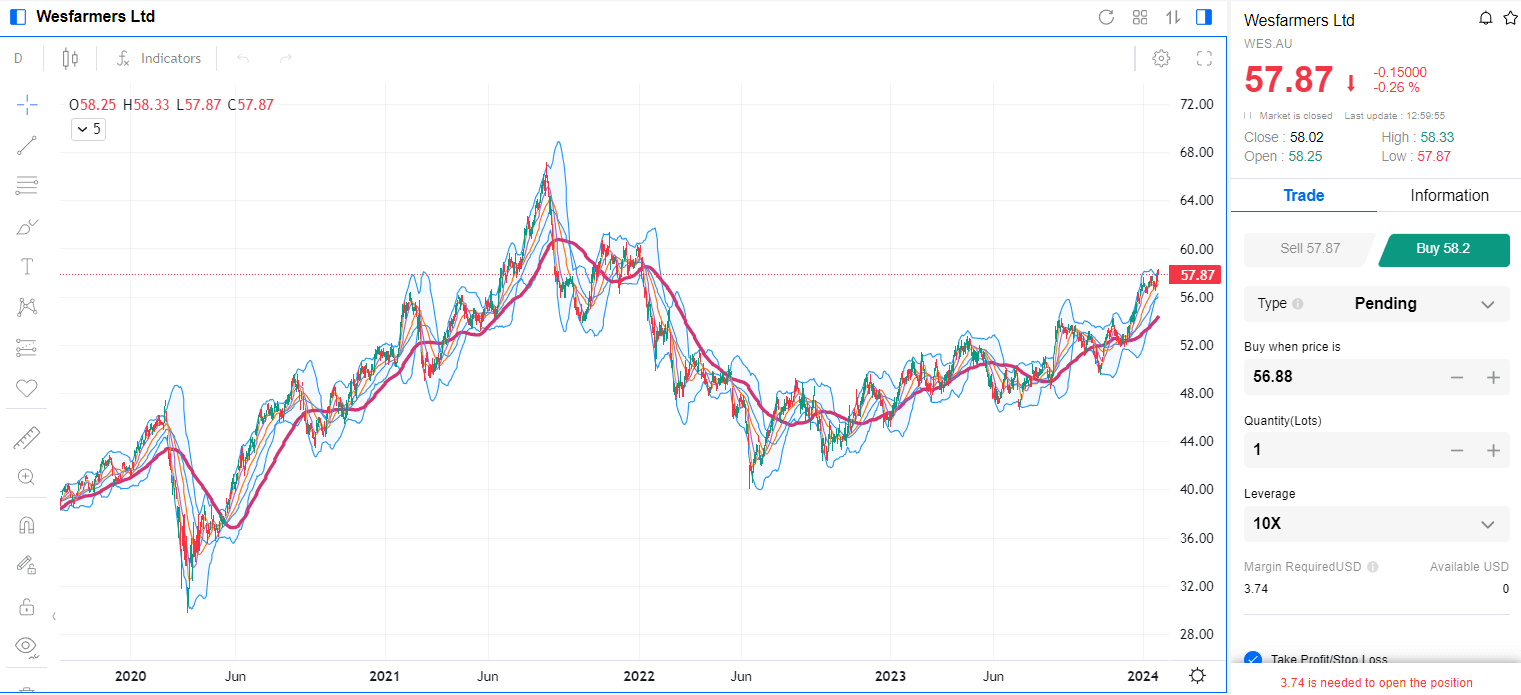
Task: Click the zoom in magnifier tool
Action: point(27,477)
